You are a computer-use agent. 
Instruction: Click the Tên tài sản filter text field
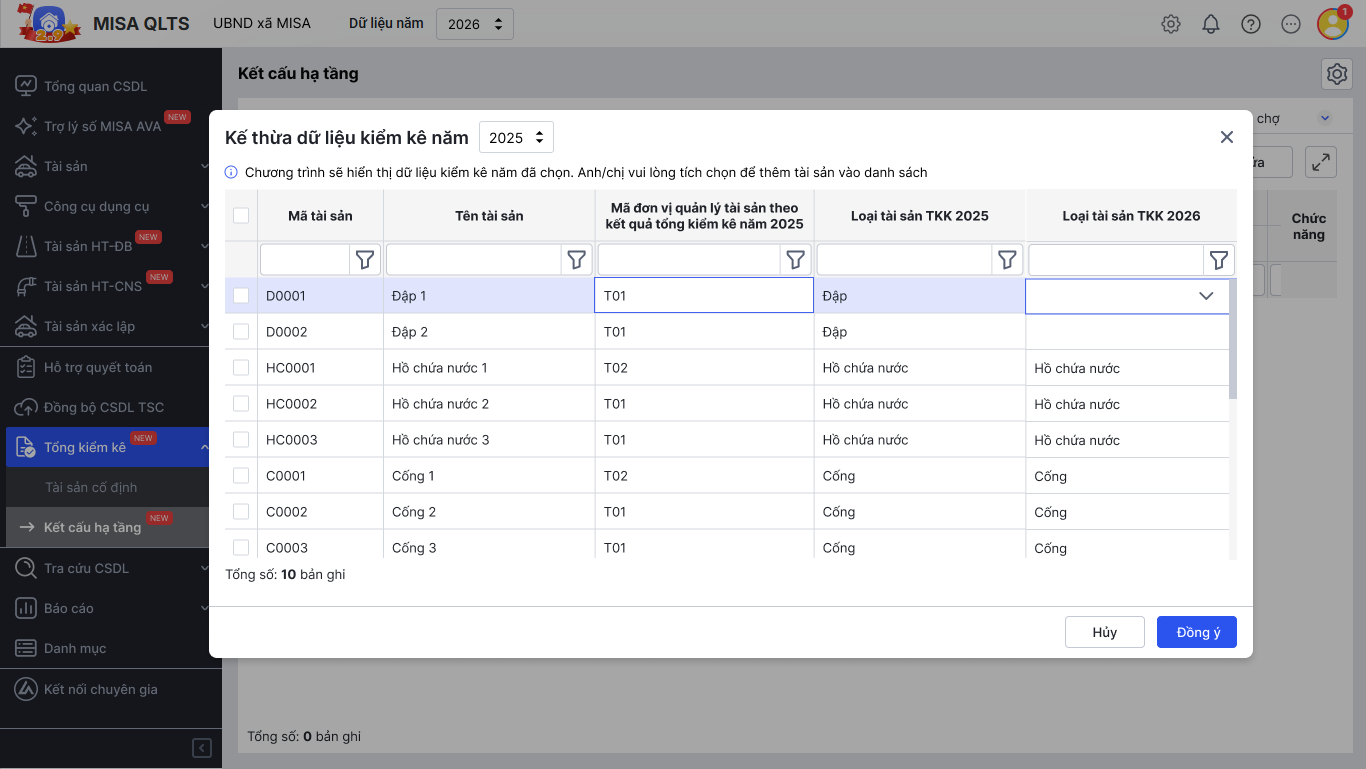(x=473, y=260)
